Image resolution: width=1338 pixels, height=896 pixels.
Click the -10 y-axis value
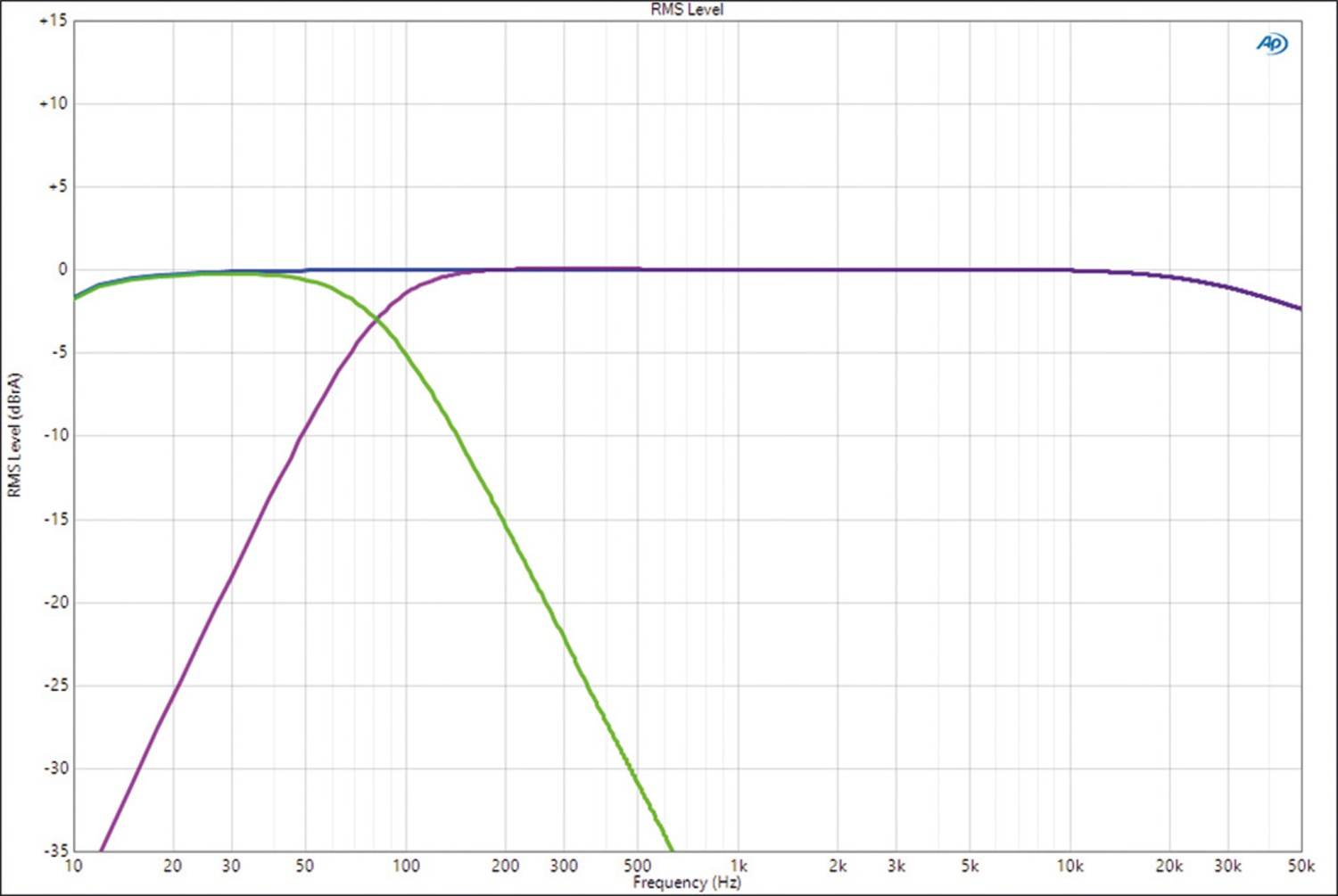[x=55, y=435]
